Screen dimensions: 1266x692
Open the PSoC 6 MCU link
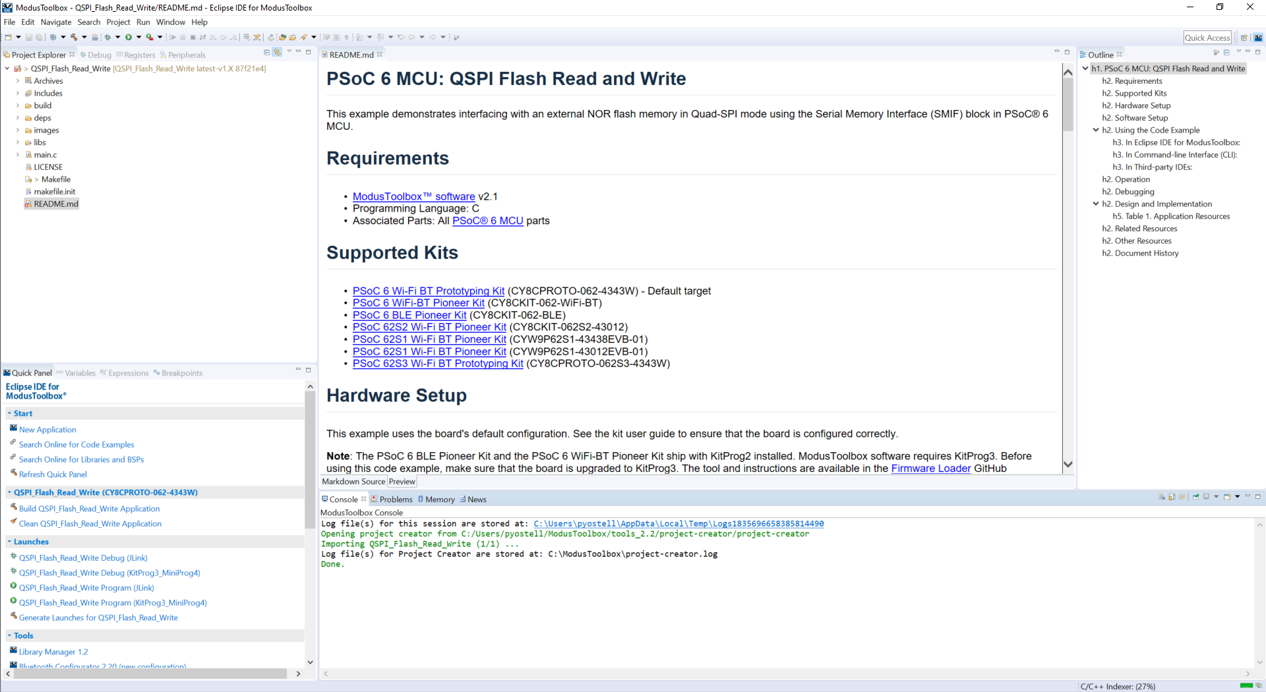click(488, 220)
